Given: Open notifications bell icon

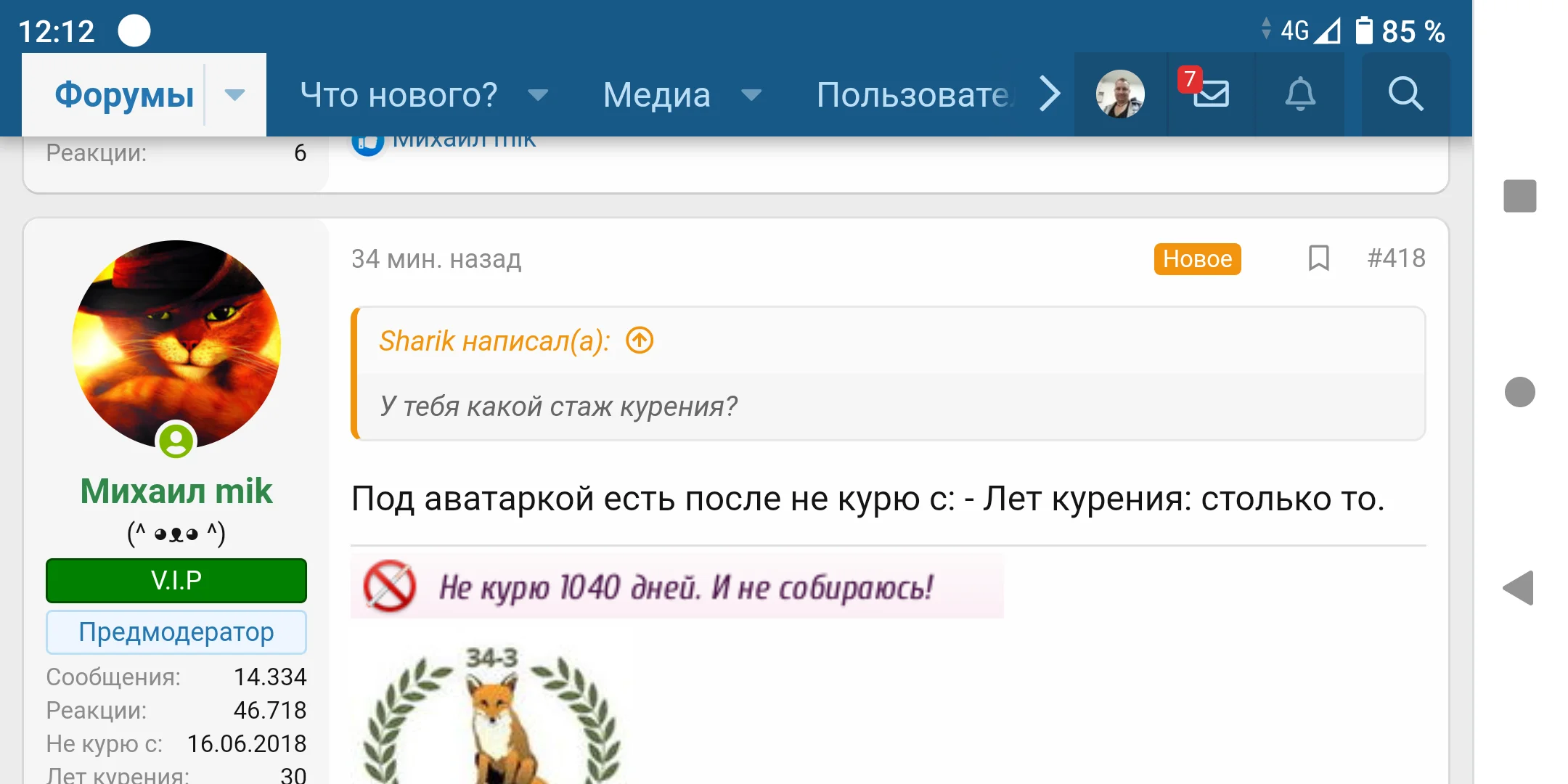Looking at the screenshot, I should [x=1300, y=94].
